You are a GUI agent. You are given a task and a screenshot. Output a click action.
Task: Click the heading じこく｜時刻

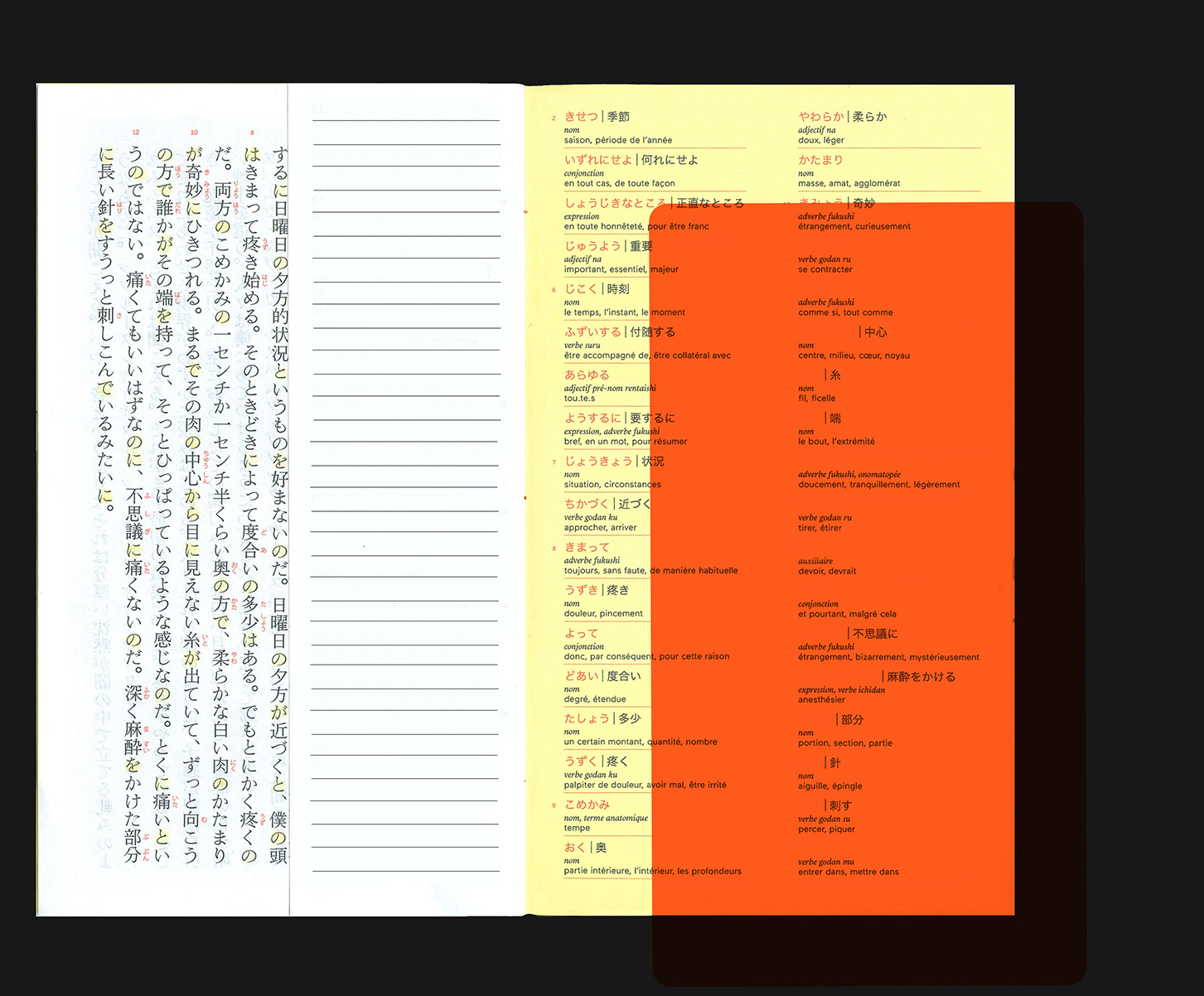(597, 289)
